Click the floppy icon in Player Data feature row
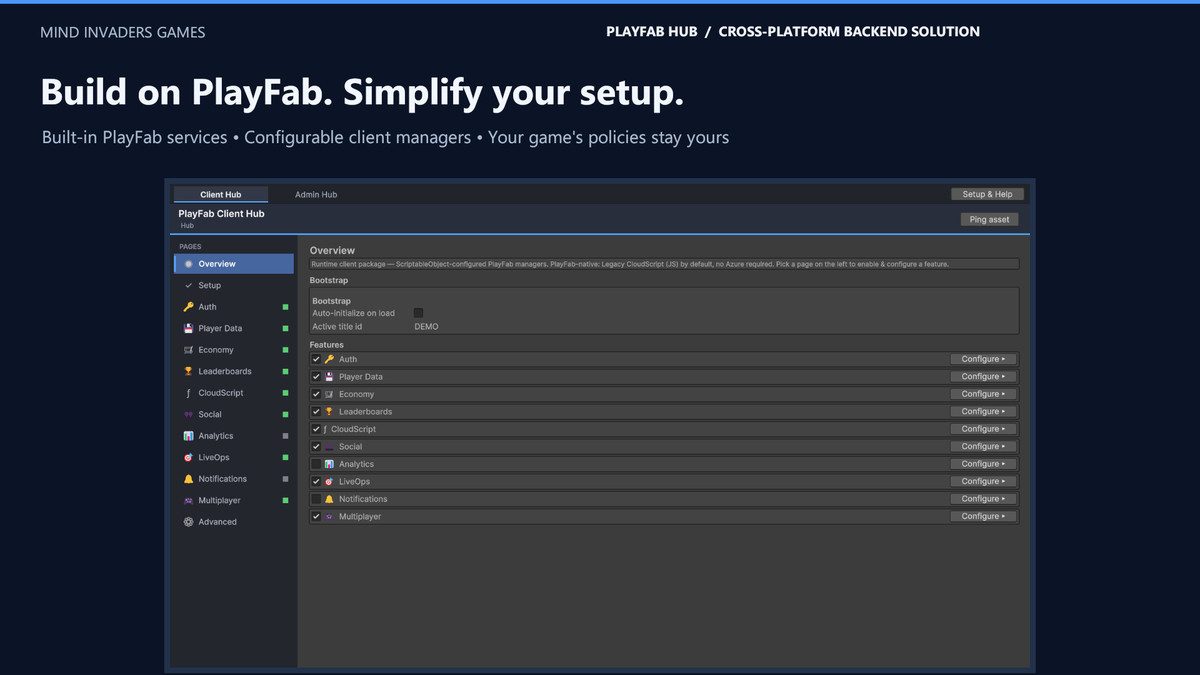 [x=330, y=377]
